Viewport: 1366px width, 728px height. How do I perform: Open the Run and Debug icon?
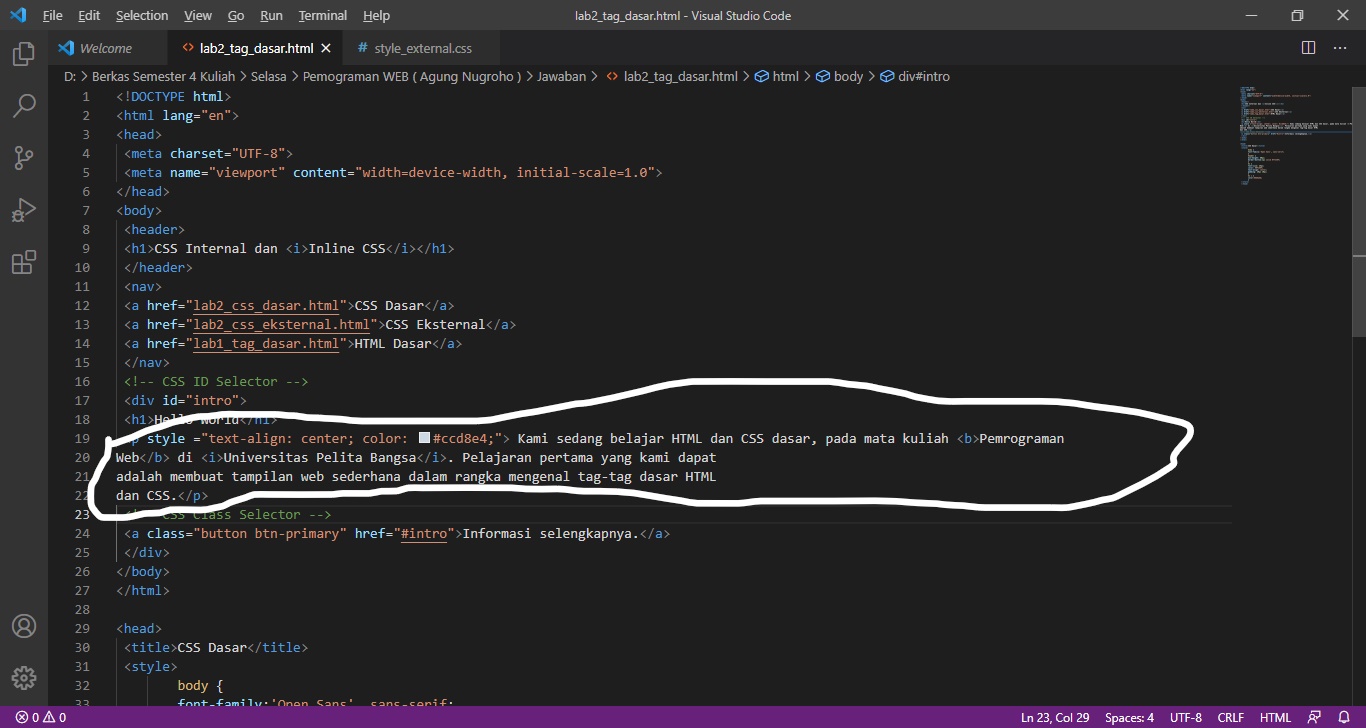tap(23, 209)
